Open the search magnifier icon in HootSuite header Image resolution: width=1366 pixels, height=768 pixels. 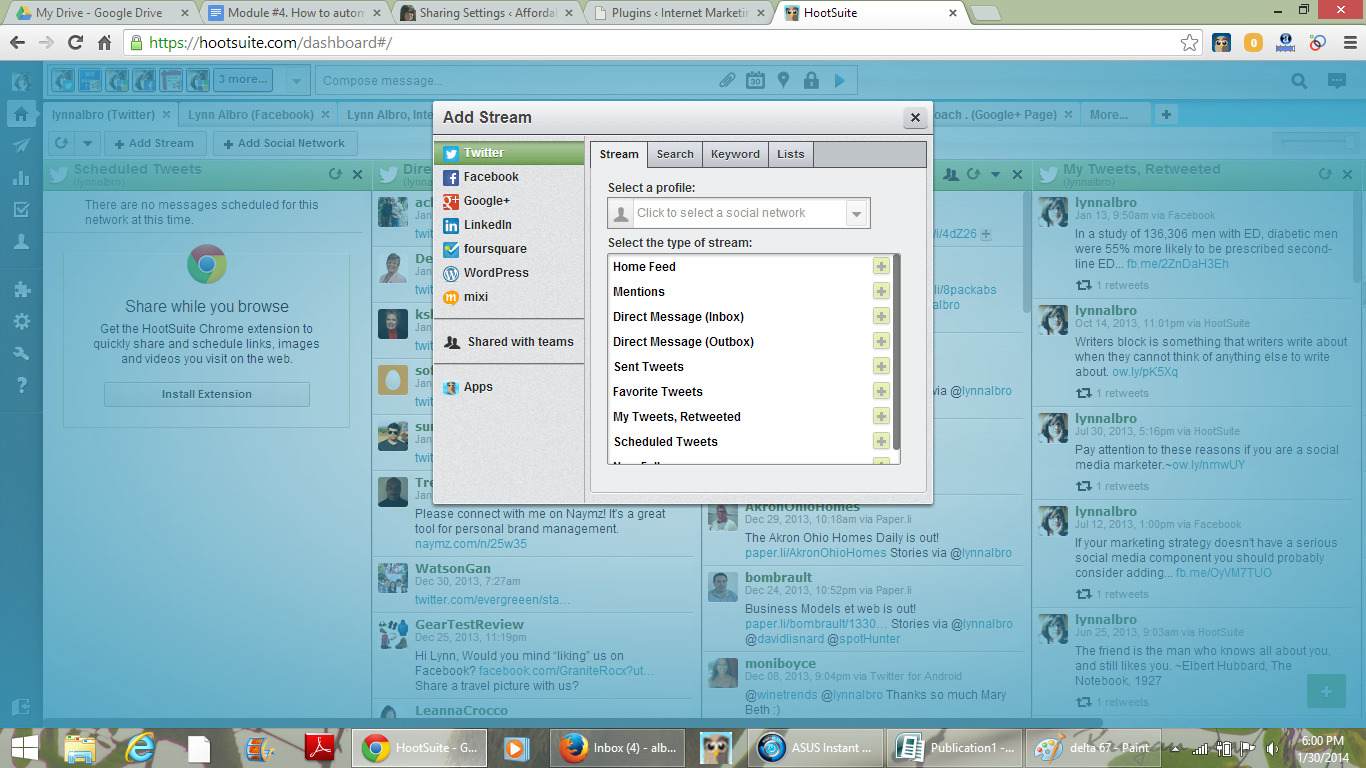click(x=1299, y=81)
